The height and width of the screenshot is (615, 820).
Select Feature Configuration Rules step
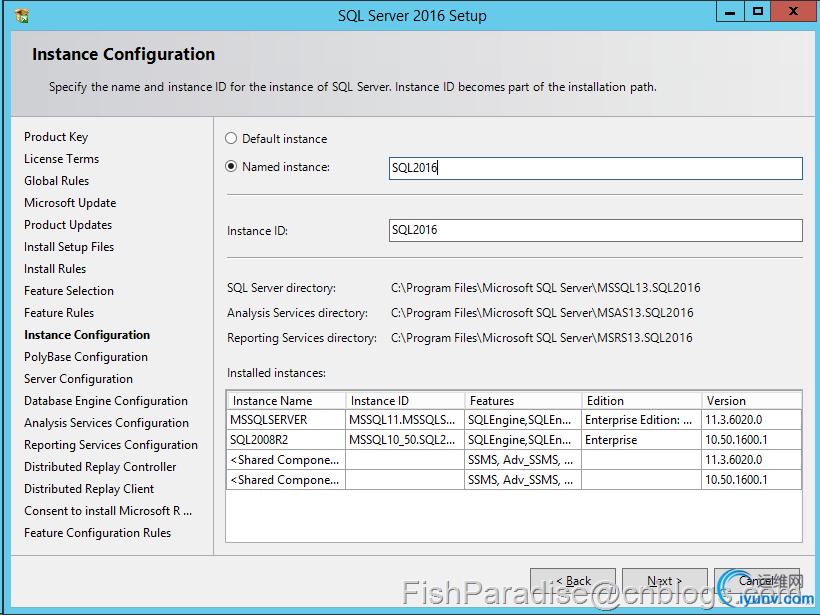point(97,532)
